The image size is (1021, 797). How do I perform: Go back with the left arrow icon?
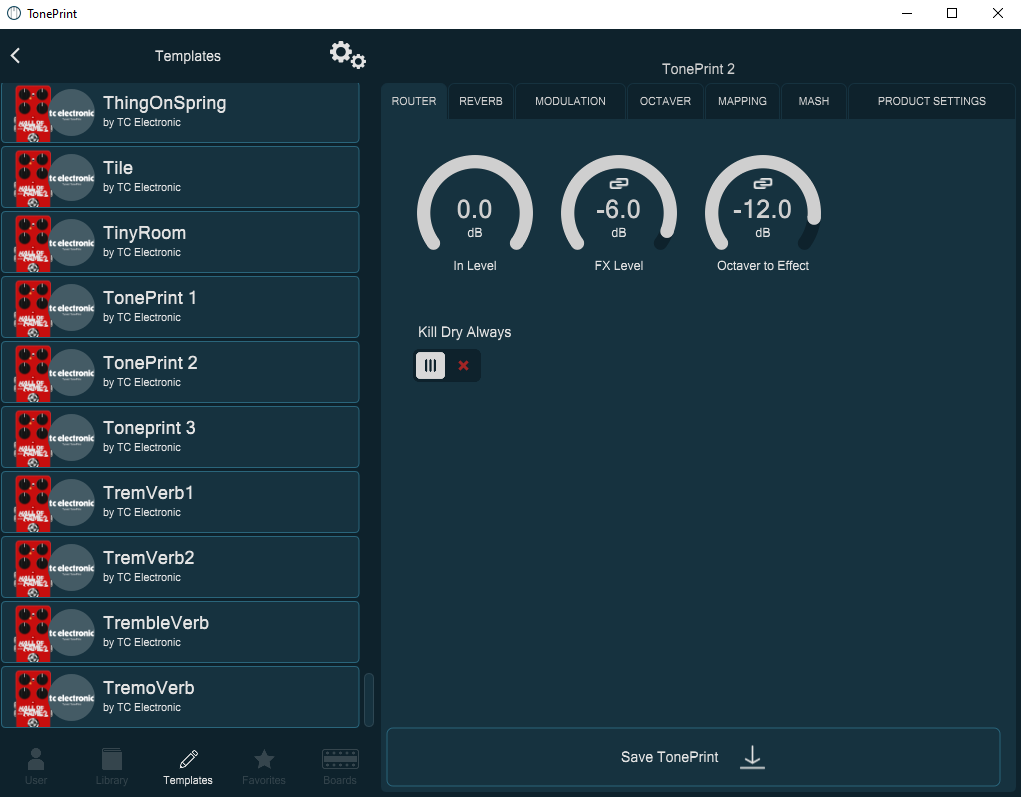tap(16, 56)
